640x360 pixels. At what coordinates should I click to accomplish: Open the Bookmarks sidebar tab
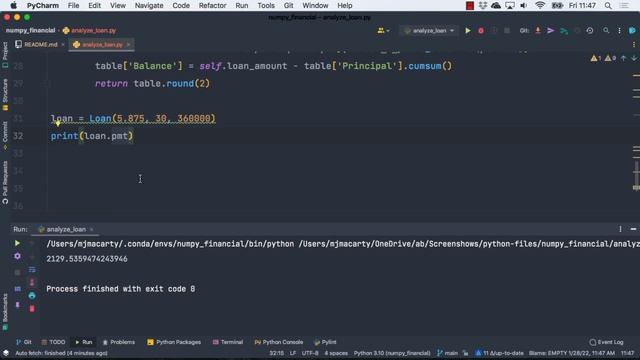click(5, 312)
